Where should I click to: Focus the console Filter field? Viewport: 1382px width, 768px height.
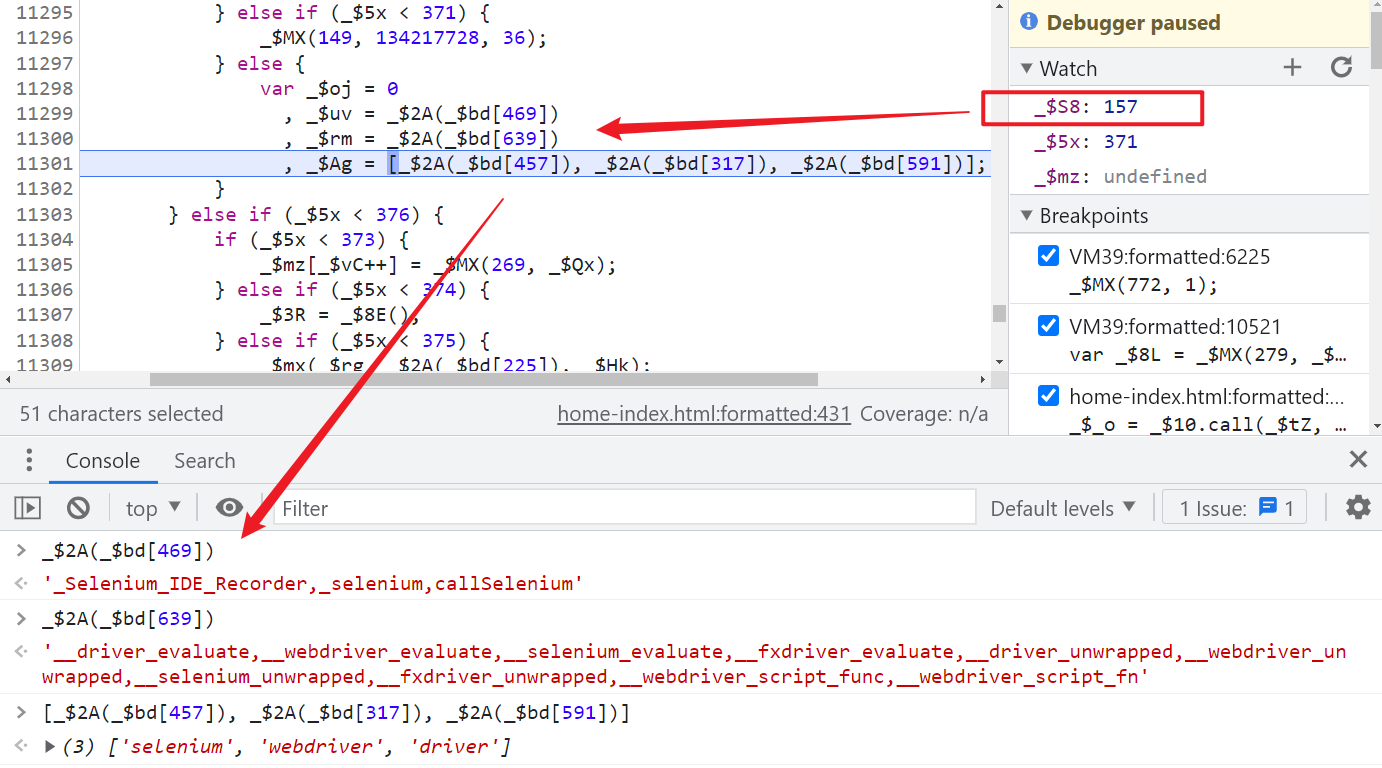pyautogui.click(x=625, y=508)
